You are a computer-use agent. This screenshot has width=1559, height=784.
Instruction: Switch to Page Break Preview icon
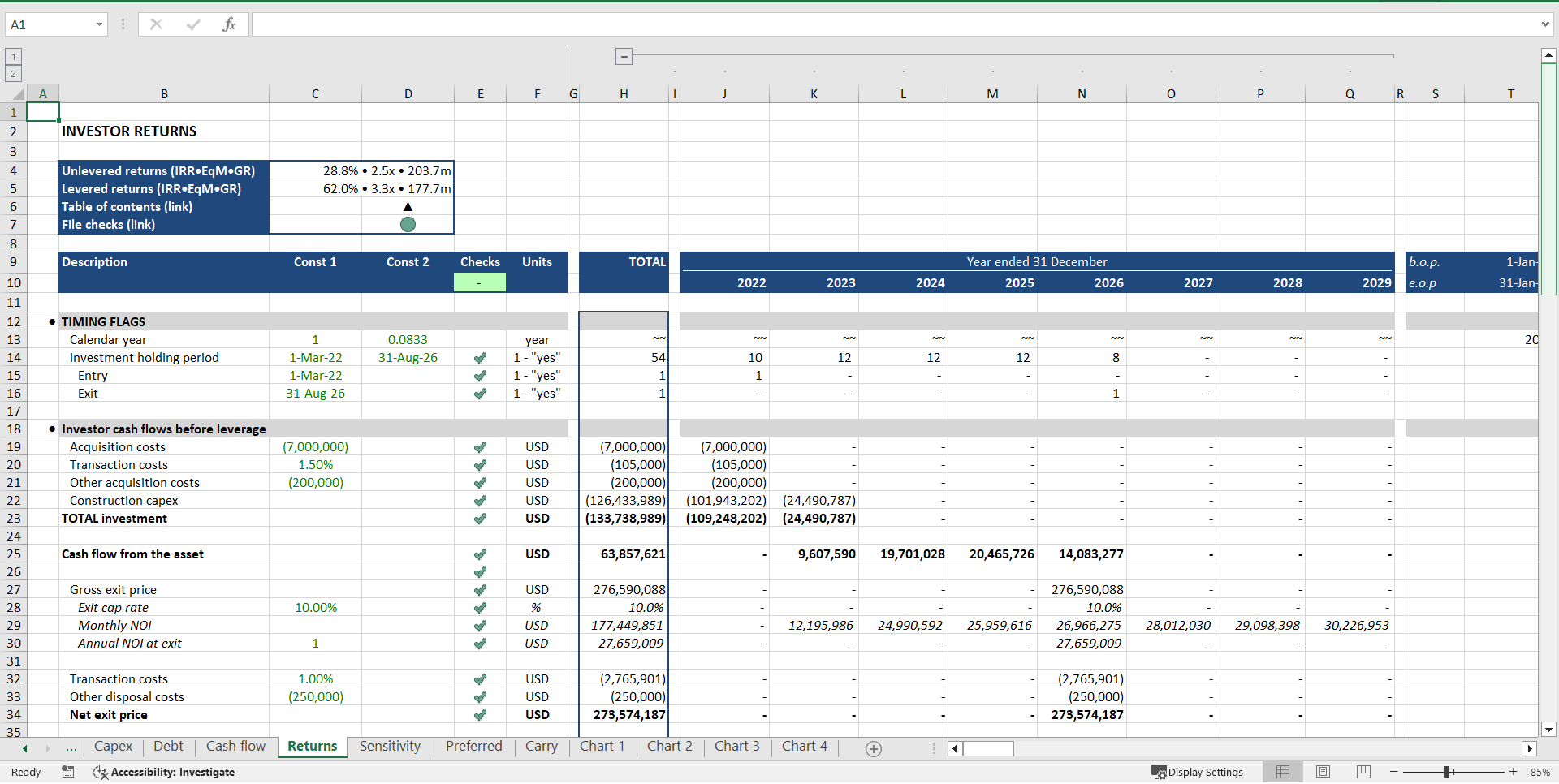click(x=1363, y=772)
